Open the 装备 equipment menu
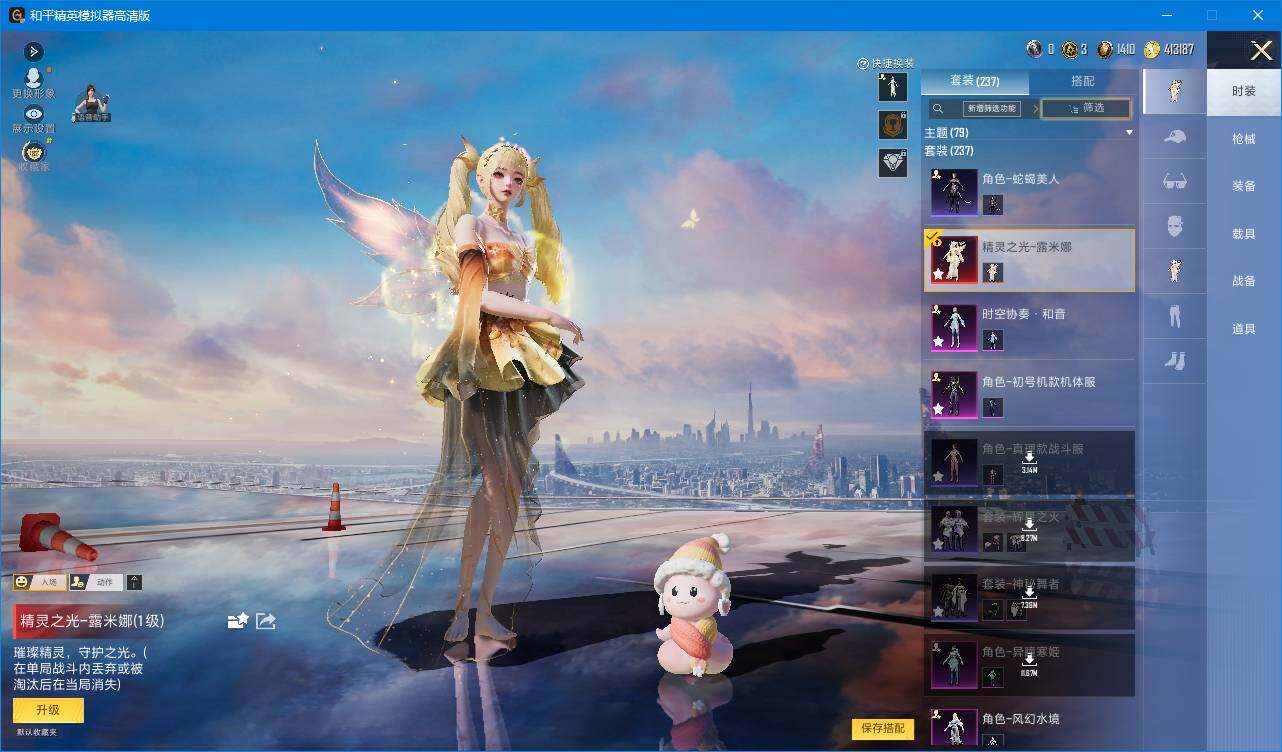Screen dimensions: 1282x752 click(x=1244, y=186)
